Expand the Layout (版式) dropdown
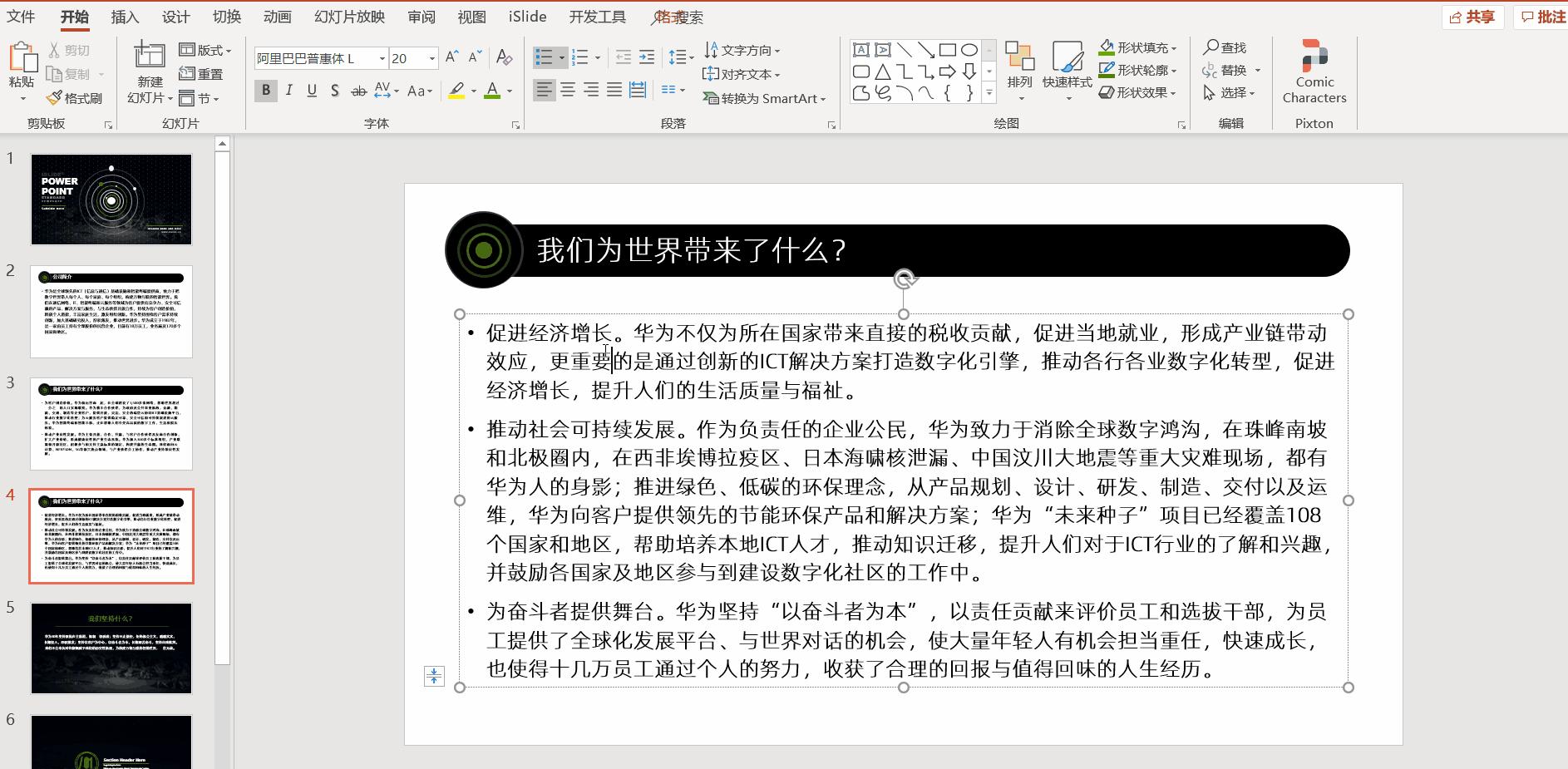The height and width of the screenshot is (769, 1568). click(x=205, y=51)
